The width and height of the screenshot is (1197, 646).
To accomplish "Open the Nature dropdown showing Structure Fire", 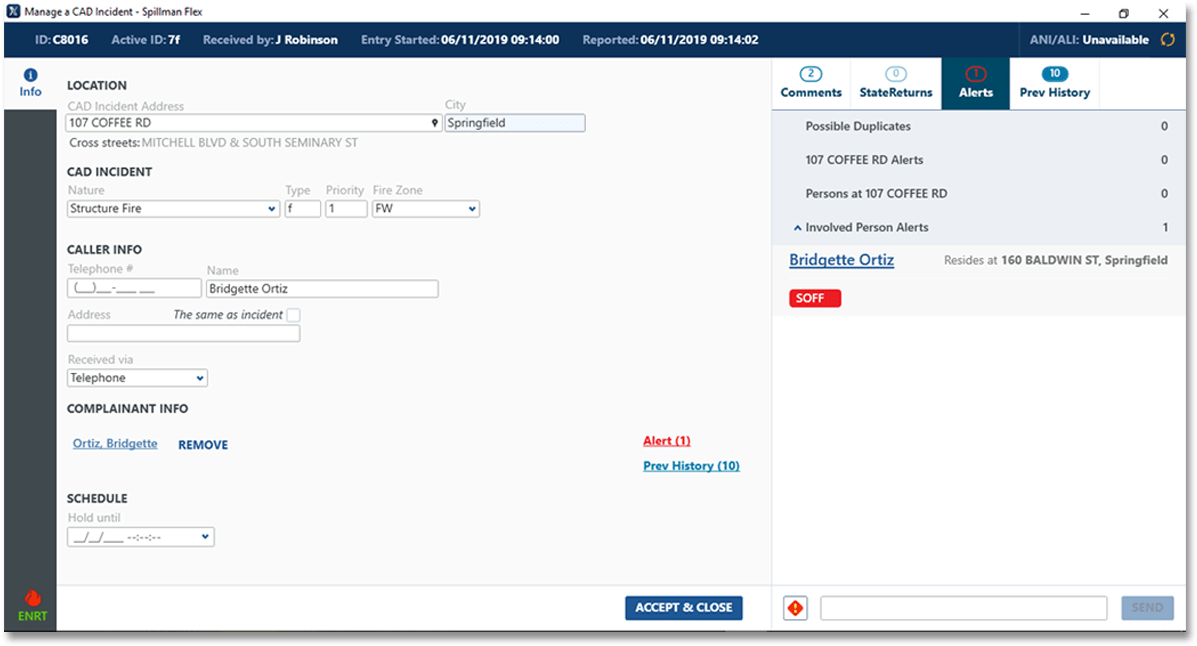I will point(173,209).
